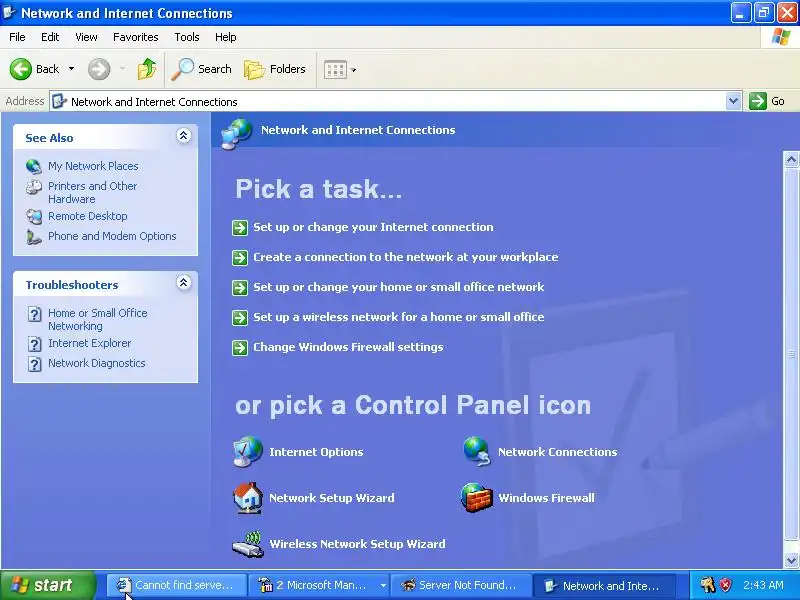
Task: Click the Home or Small Office Networking help icon
Action: click(34, 314)
